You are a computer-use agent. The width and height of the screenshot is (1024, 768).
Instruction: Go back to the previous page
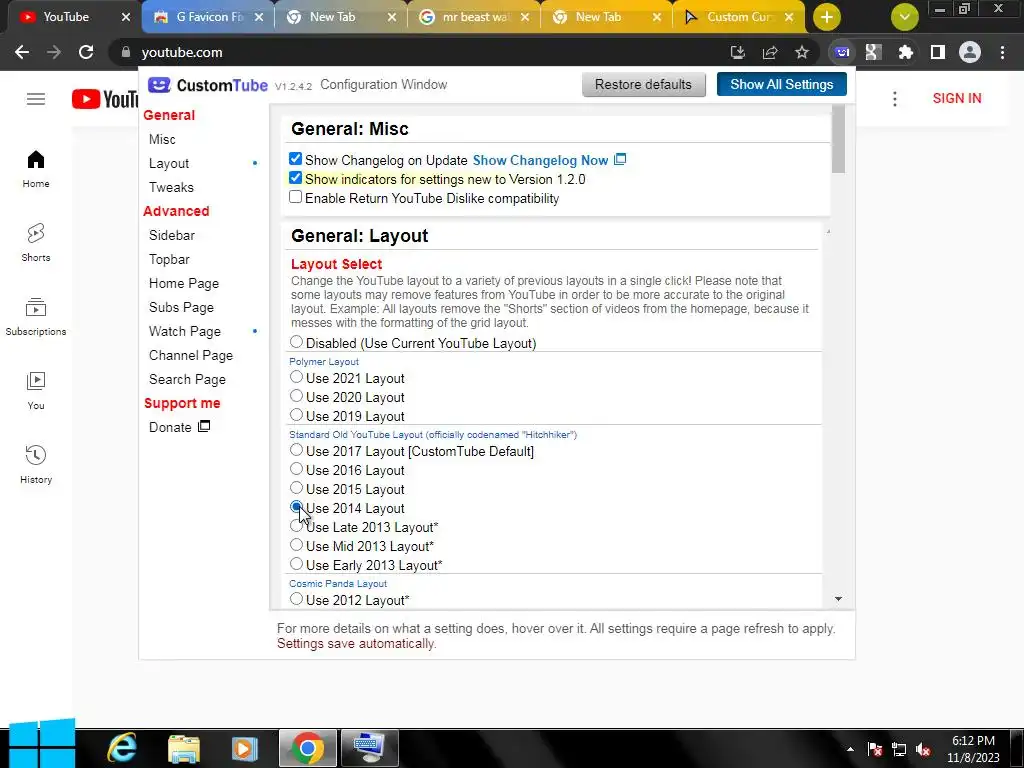click(x=22, y=52)
